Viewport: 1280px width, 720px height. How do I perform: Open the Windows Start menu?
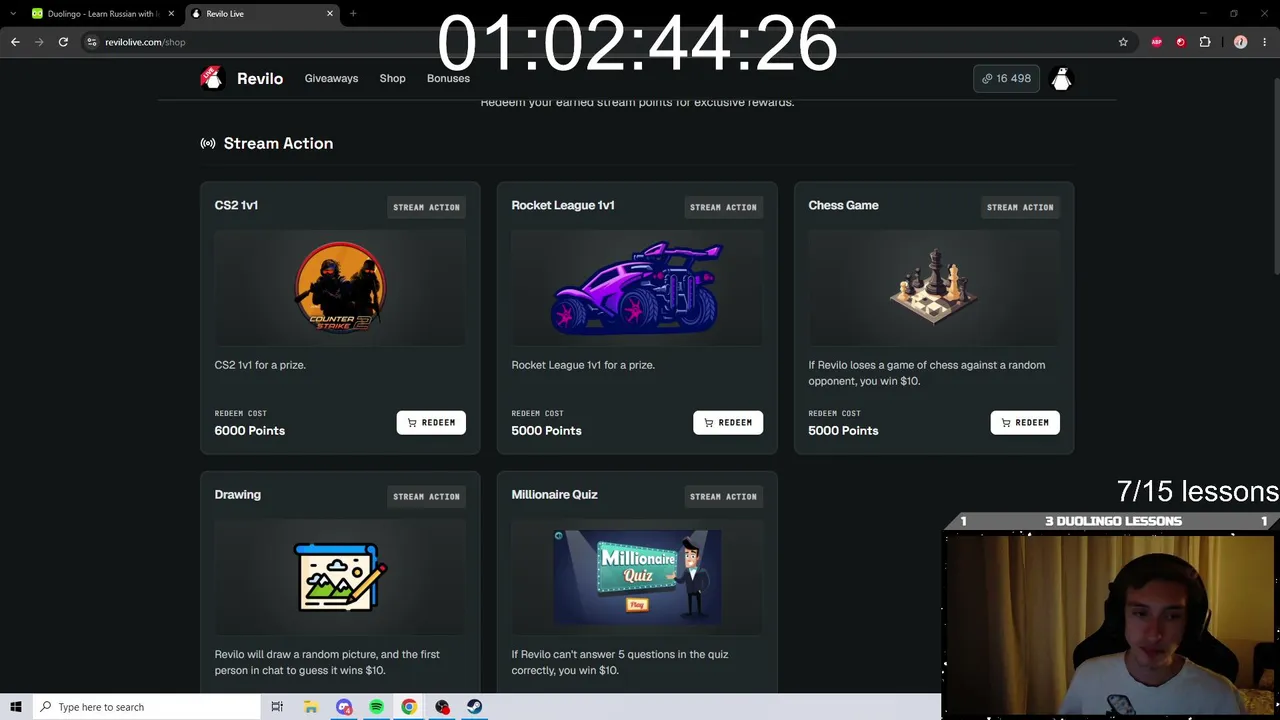[16, 707]
